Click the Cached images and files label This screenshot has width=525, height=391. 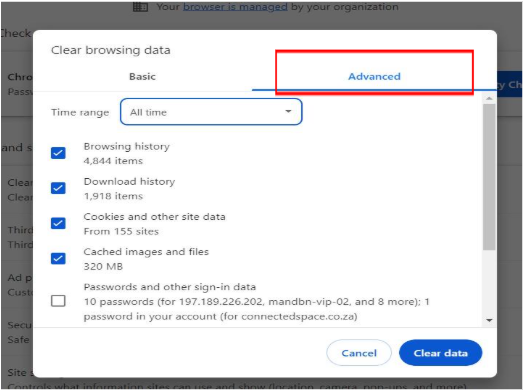coord(146,252)
